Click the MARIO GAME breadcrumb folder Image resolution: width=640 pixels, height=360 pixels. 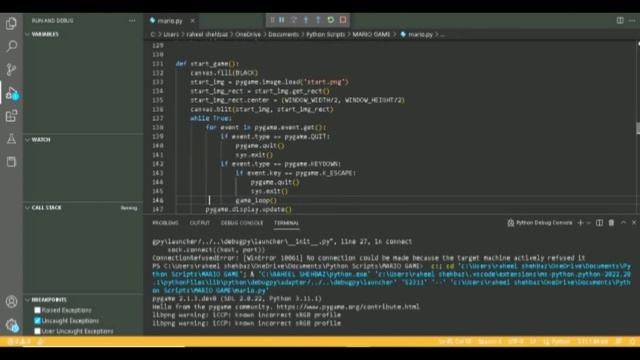click(x=371, y=35)
